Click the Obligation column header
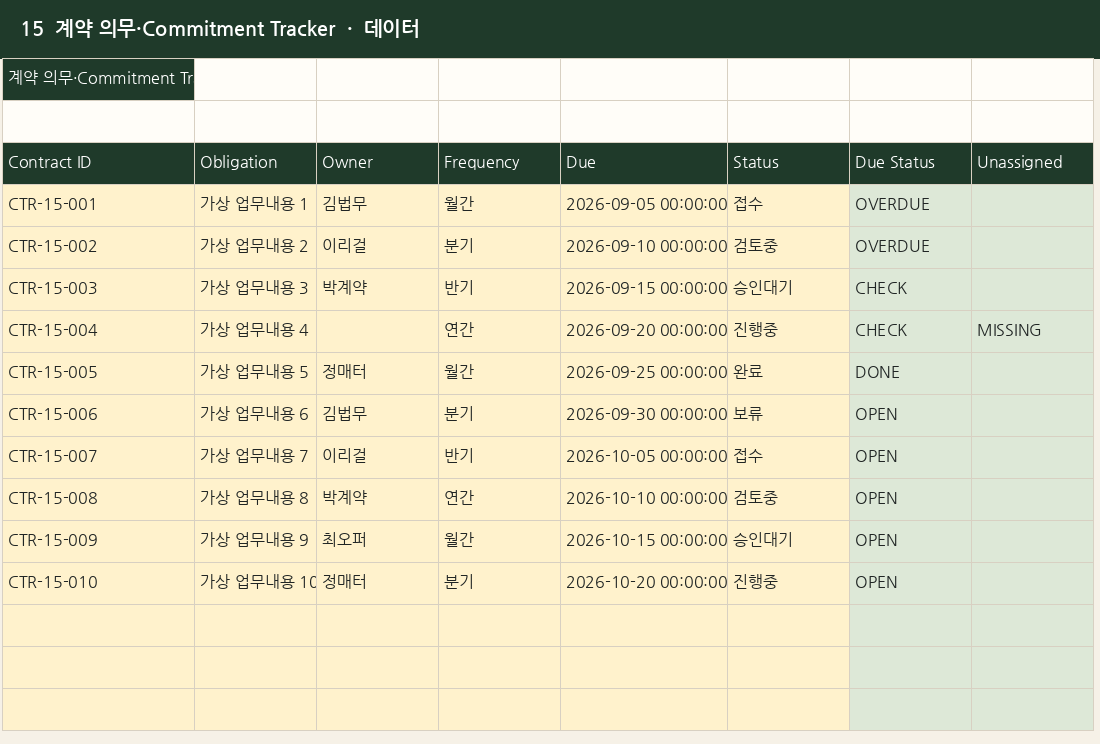Screen dimensions: 1100x744 (x=255, y=163)
